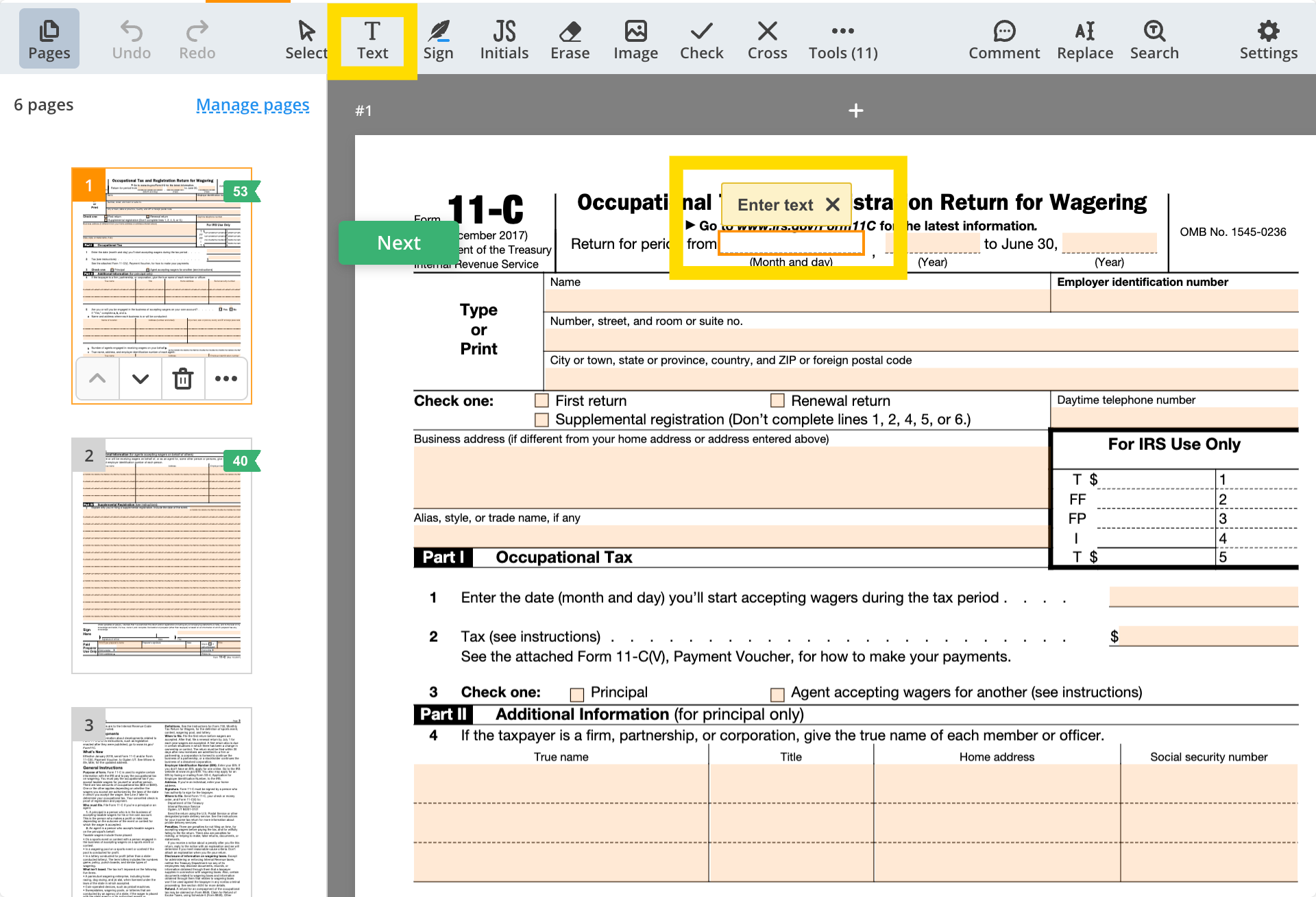Click the Employer identification number field
The width and height of the screenshot is (1316, 897).
click(1175, 301)
